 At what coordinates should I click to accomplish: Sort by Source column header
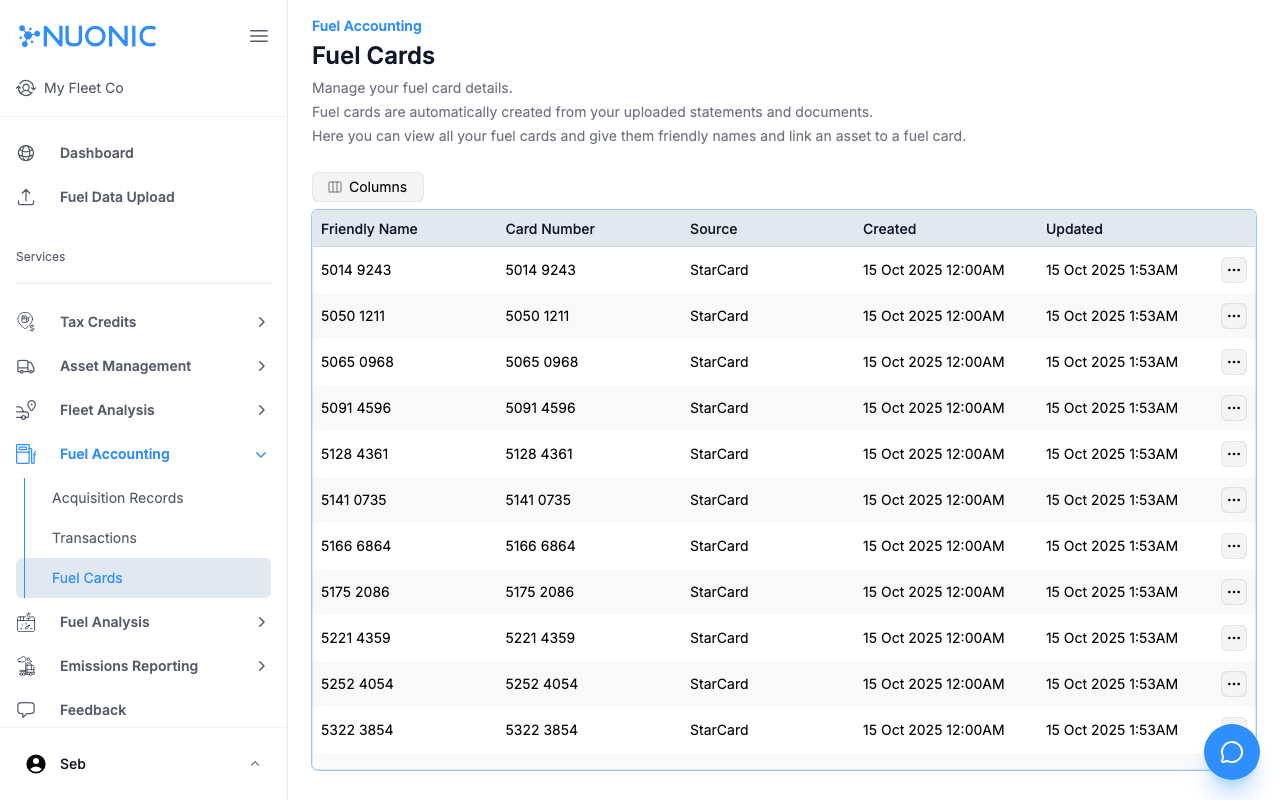714,229
